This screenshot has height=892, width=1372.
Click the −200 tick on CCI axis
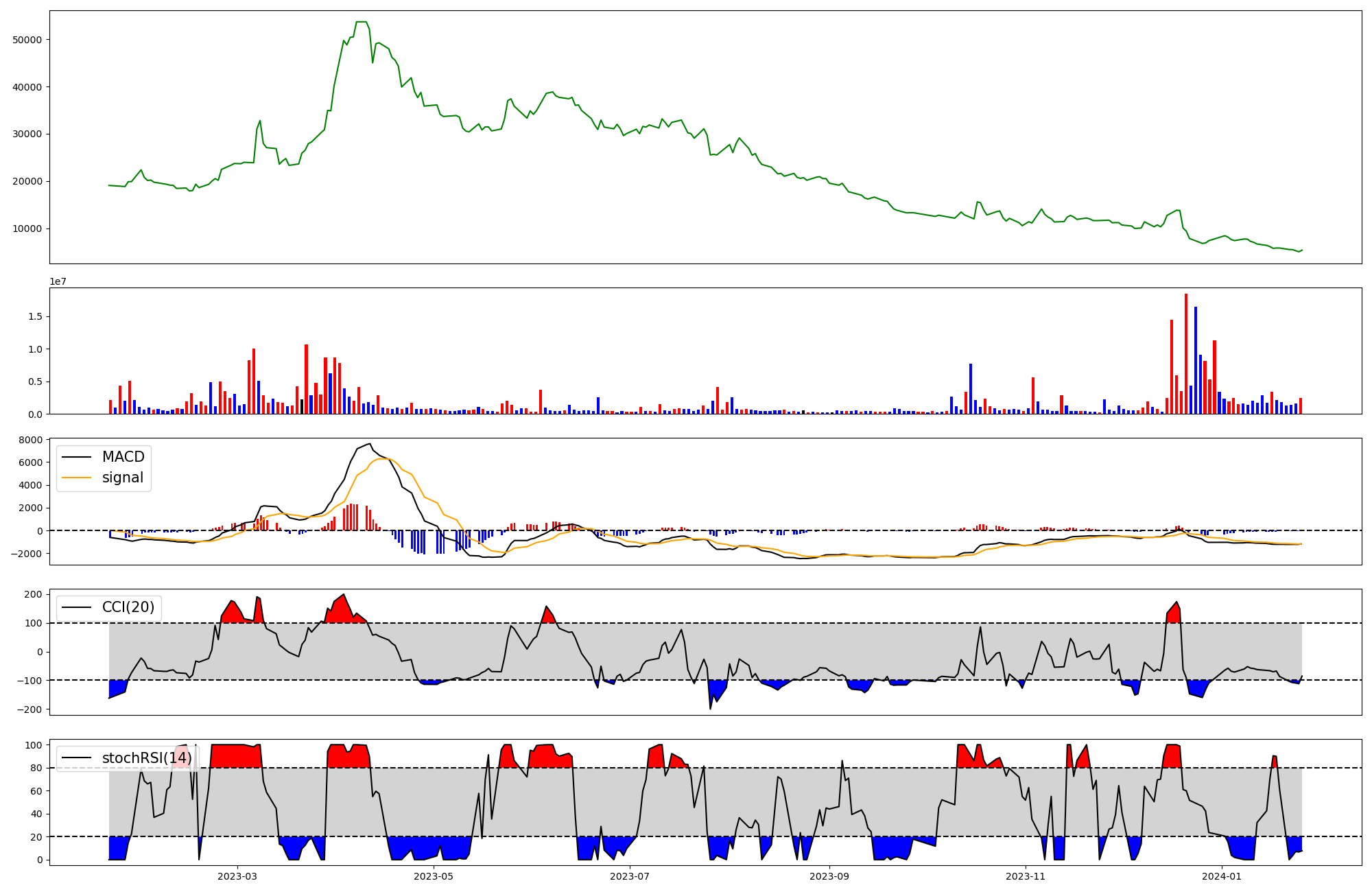pyautogui.click(x=28, y=709)
